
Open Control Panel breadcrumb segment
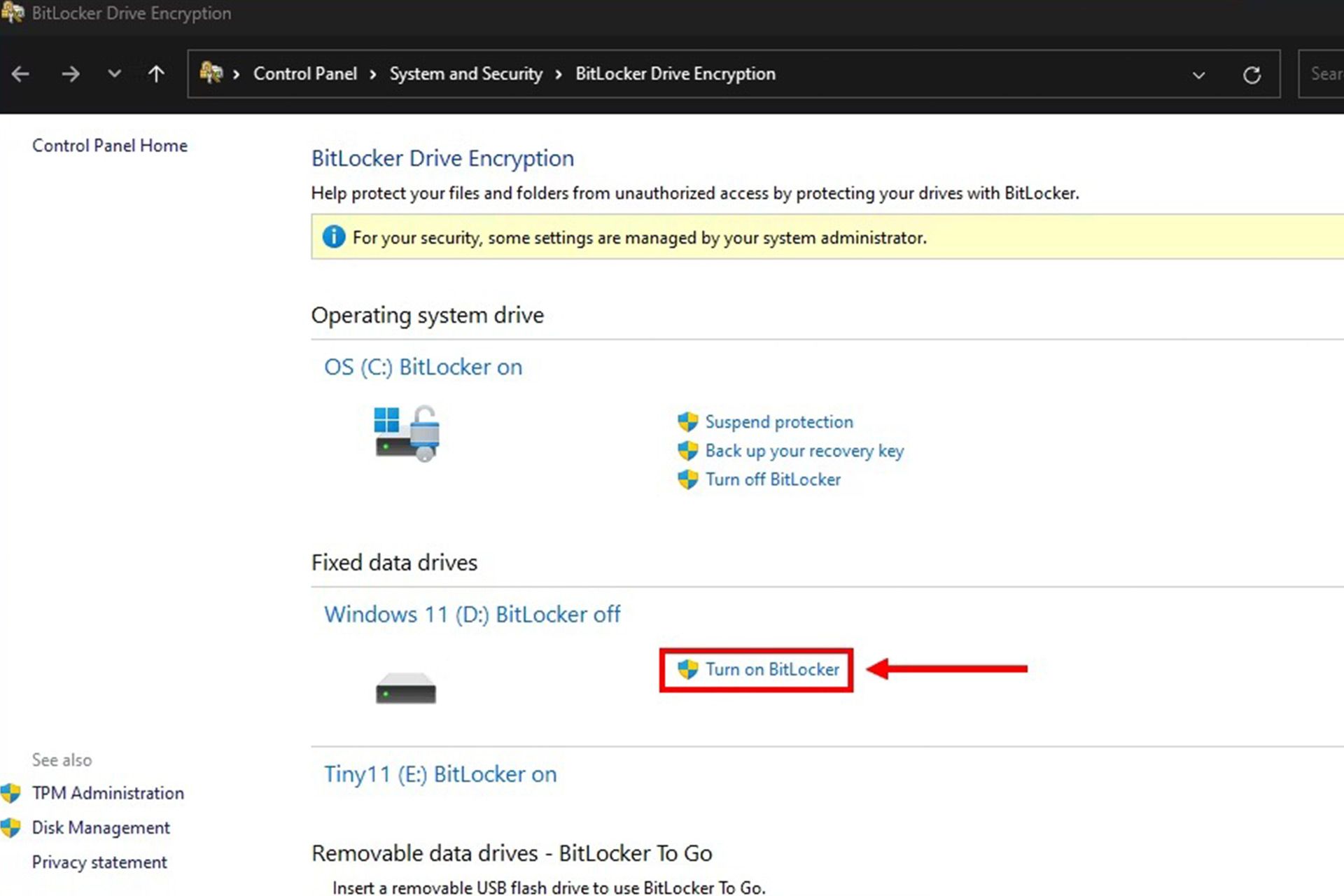[305, 73]
